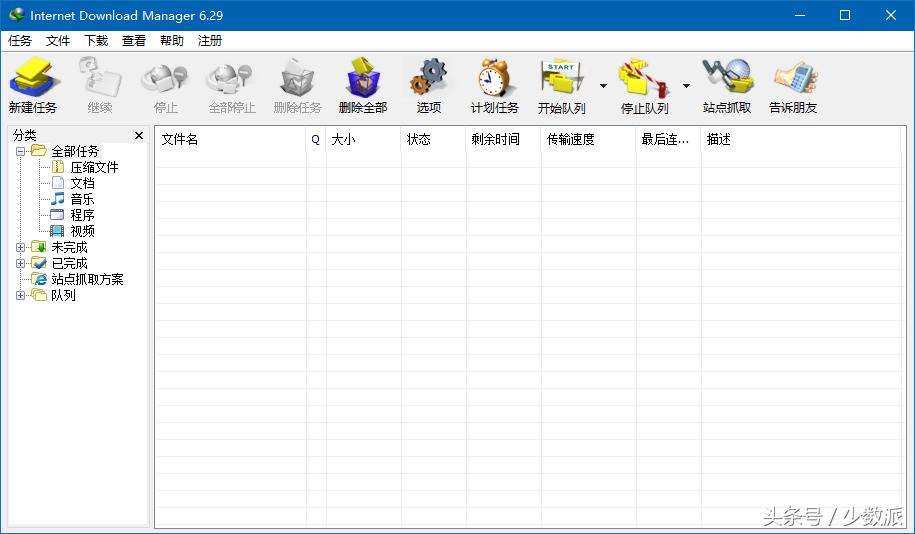The width and height of the screenshot is (915, 534).
Task: Open 选项 (options) gear icon
Action: [429, 78]
